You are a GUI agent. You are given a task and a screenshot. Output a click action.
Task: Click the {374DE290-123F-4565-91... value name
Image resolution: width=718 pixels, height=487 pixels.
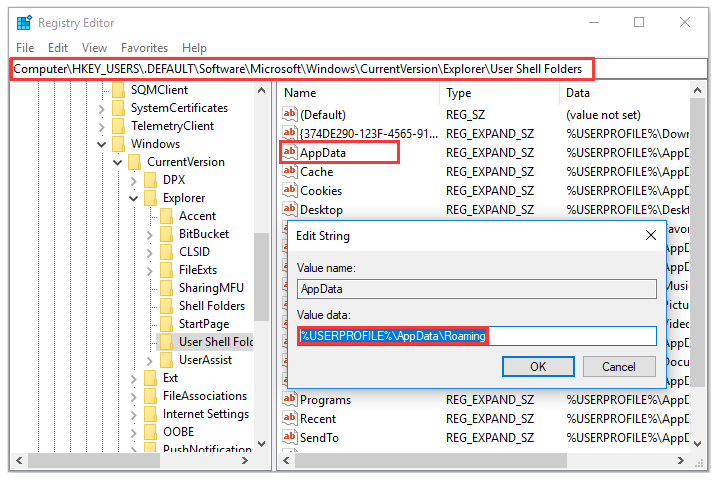click(x=369, y=134)
